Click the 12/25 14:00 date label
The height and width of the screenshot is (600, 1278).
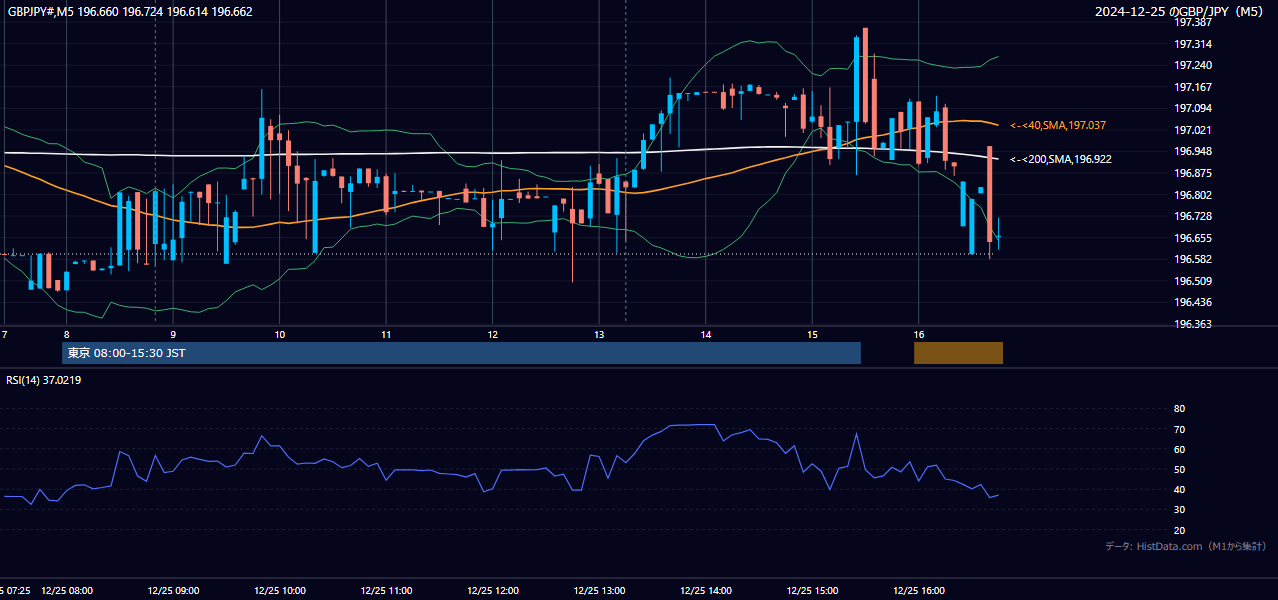(x=706, y=590)
